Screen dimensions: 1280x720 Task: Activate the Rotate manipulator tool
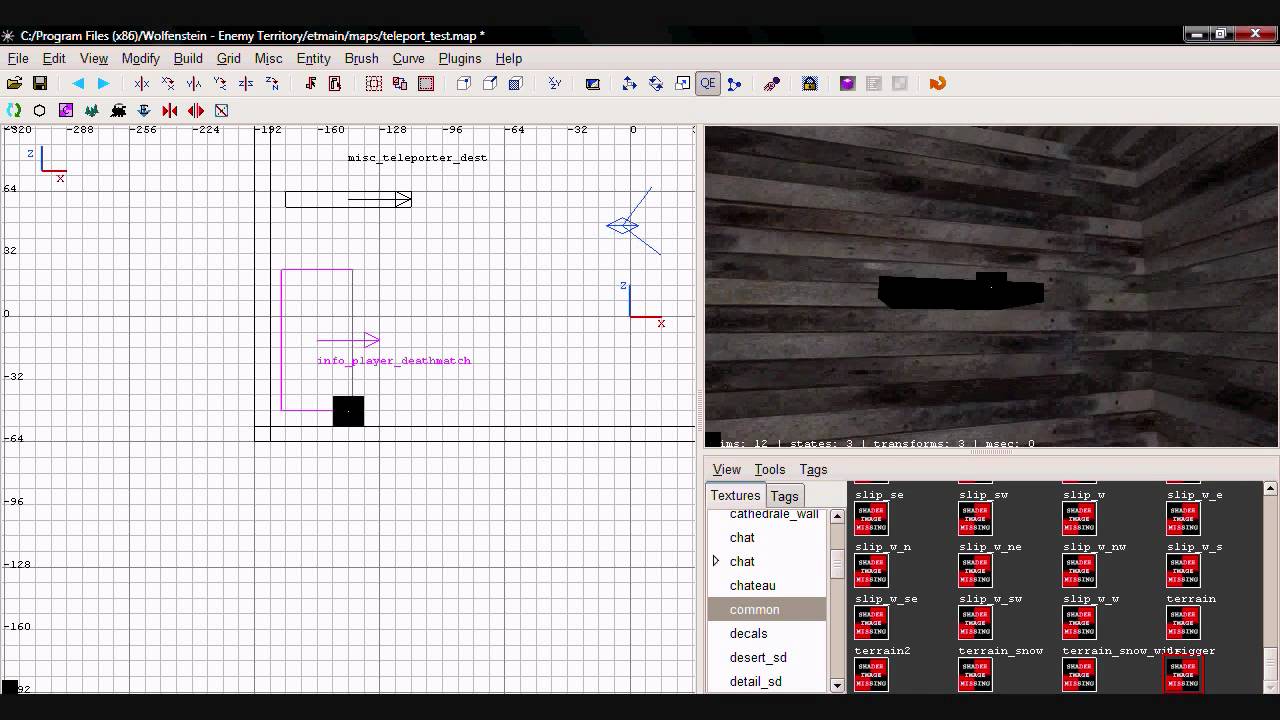[656, 84]
